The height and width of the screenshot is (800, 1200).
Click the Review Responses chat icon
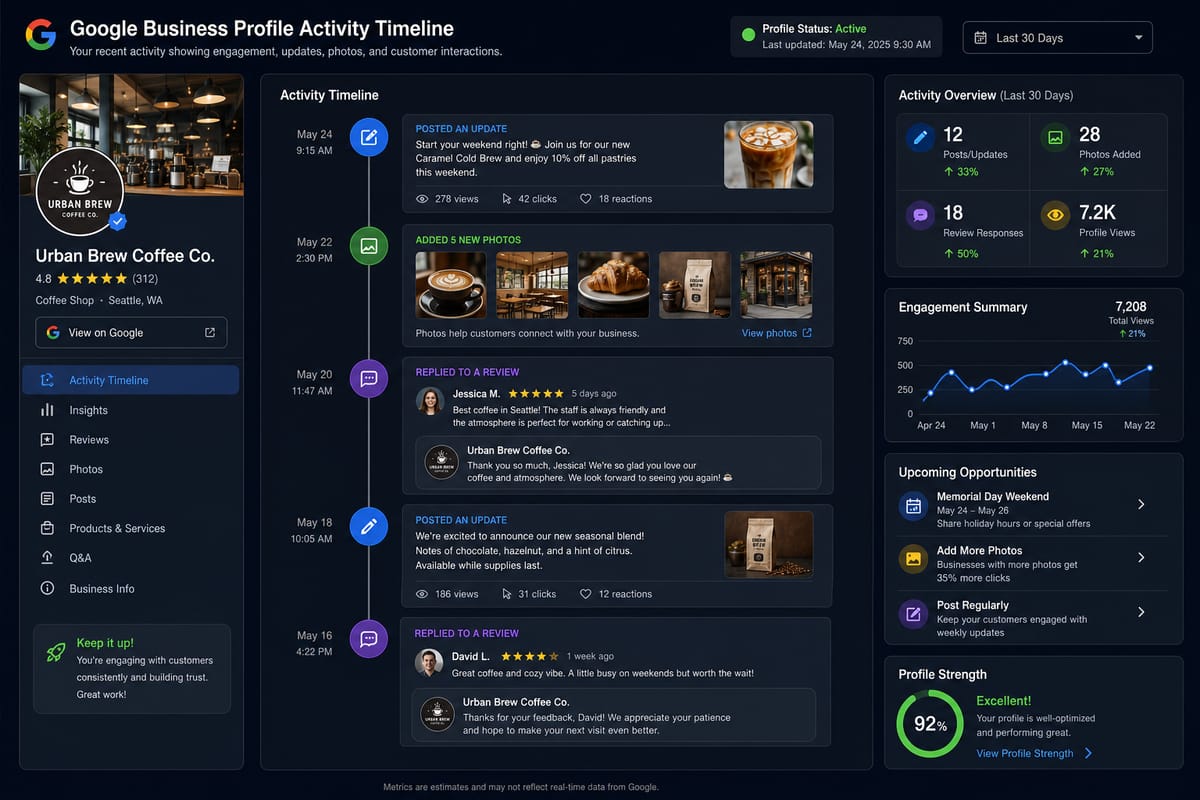921,215
